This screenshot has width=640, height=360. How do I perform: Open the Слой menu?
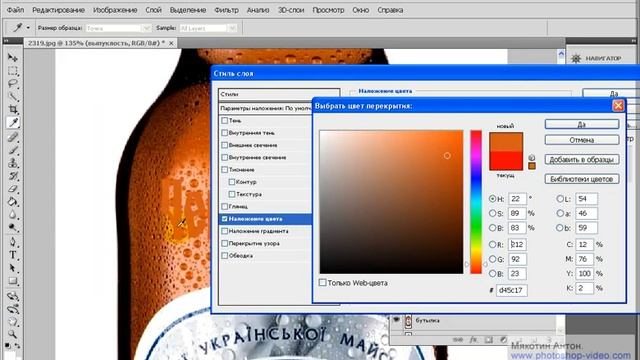click(153, 10)
